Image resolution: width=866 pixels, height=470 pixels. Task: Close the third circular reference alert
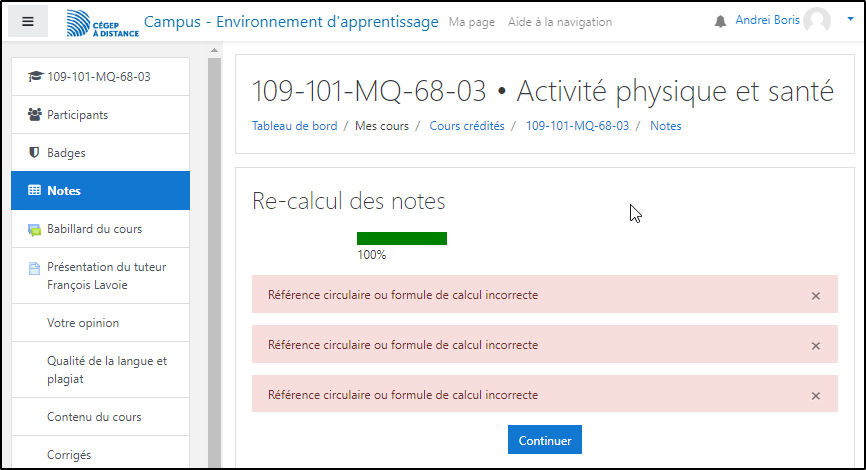click(816, 396)
